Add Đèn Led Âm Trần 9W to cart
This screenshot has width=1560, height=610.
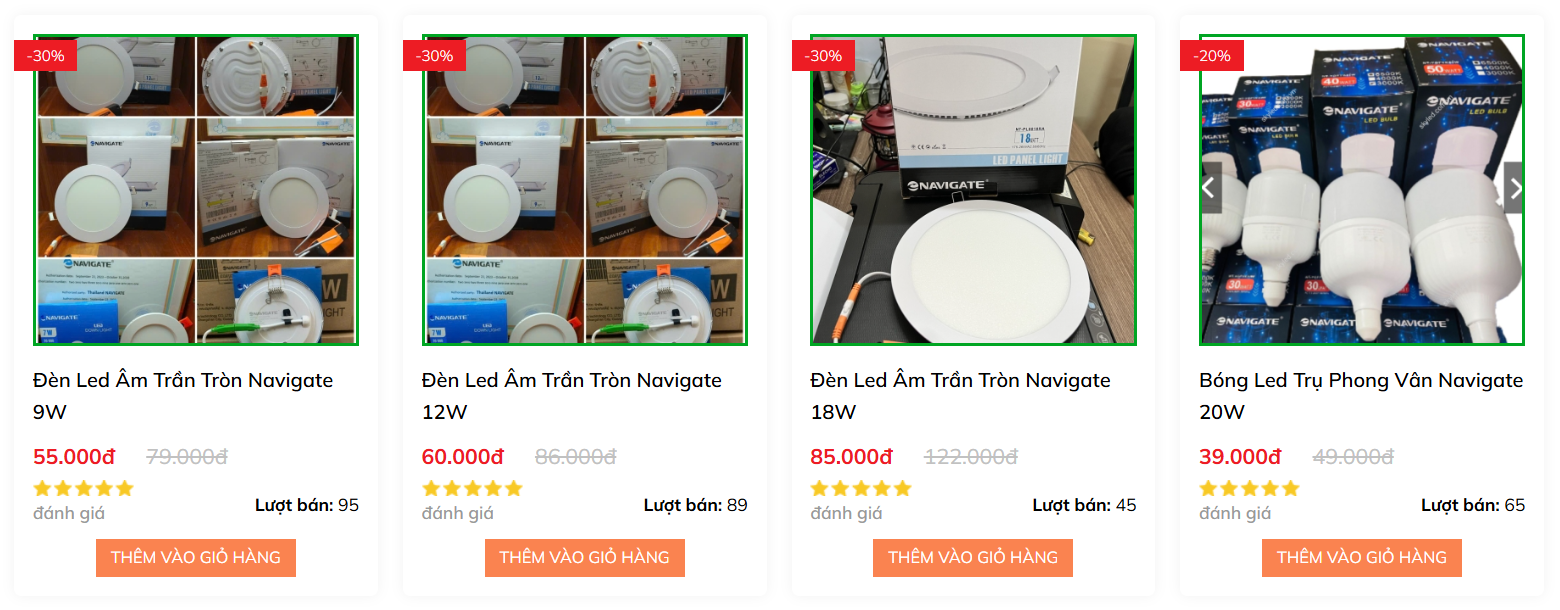pyautogui.click(x=196, y=558)
